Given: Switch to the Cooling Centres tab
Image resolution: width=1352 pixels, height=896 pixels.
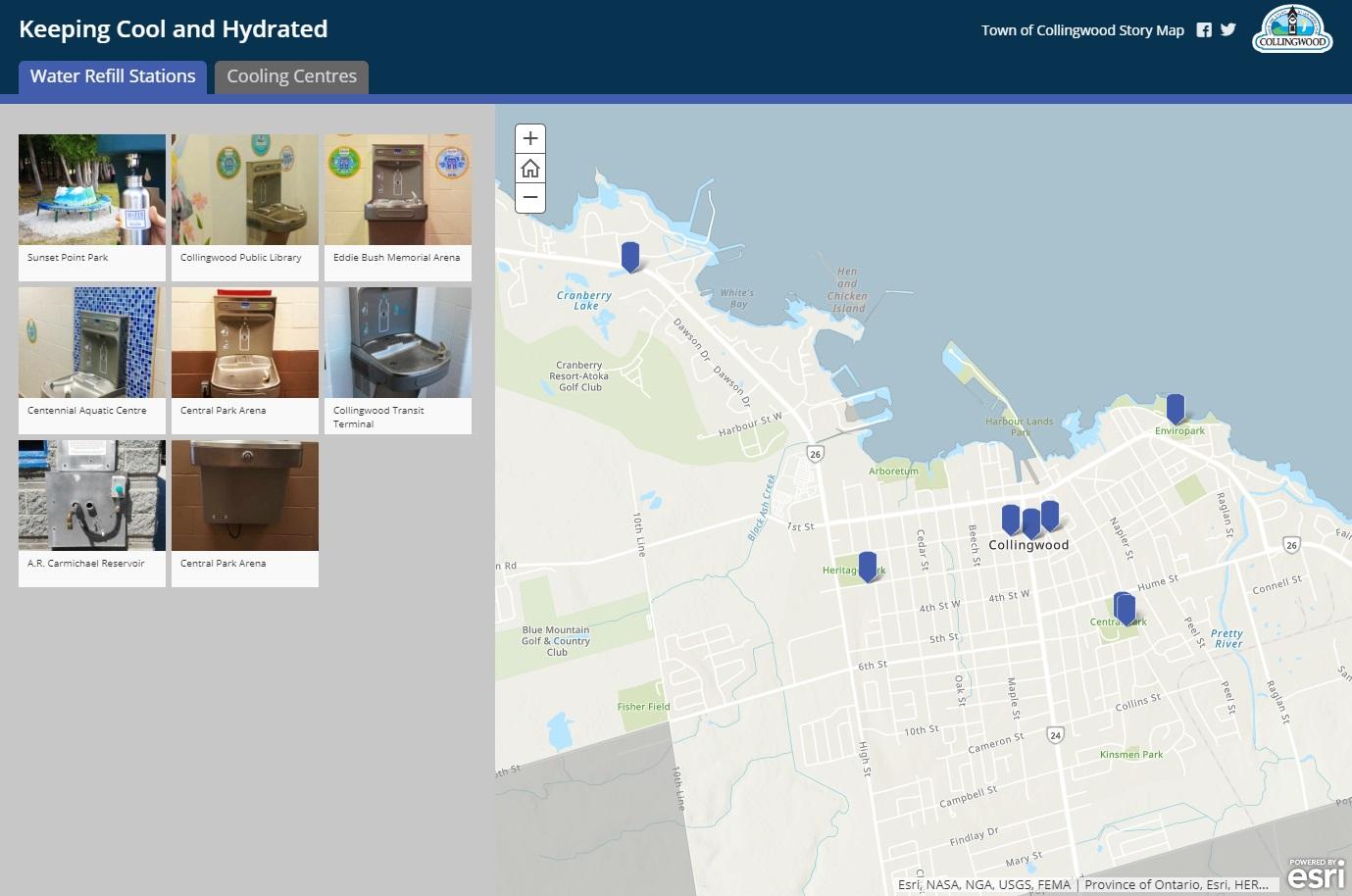Looking at the screenshot, I should coord(291,76).
